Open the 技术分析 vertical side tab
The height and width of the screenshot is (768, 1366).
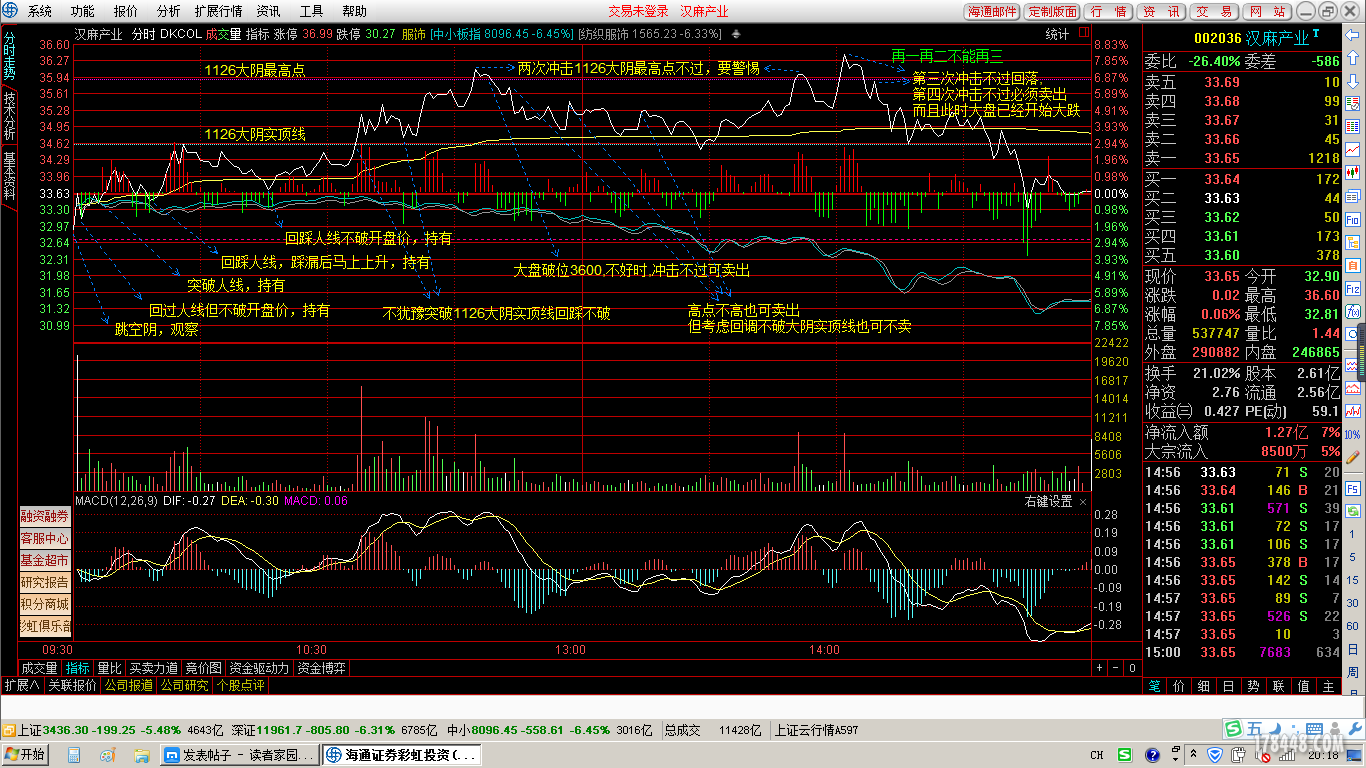[9, 117]
